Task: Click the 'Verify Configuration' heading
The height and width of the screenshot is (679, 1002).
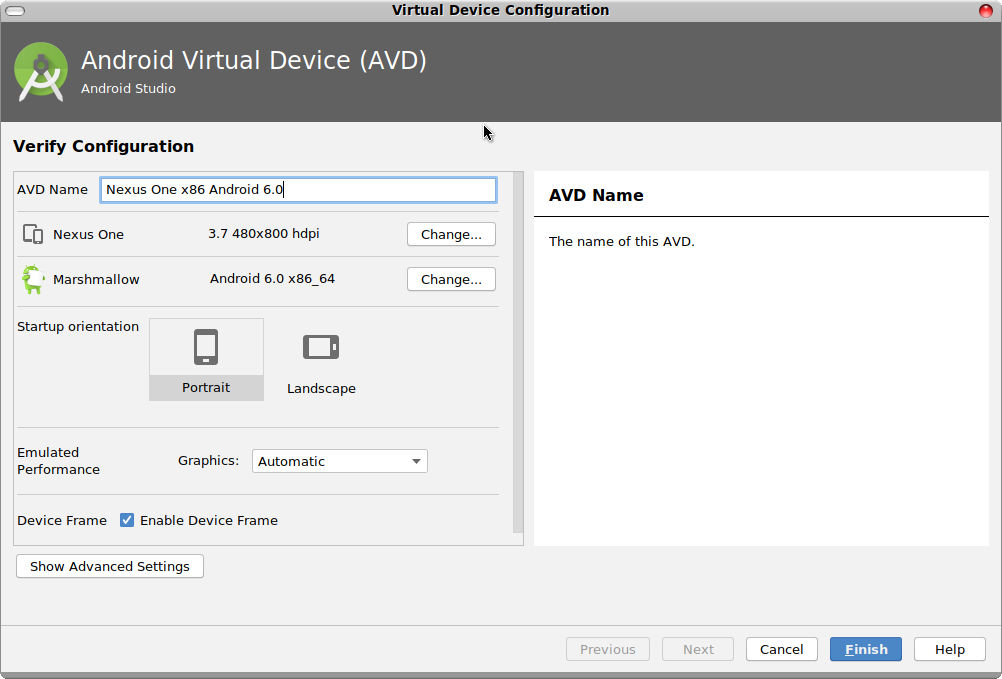Action: click(x=104, y=146)
